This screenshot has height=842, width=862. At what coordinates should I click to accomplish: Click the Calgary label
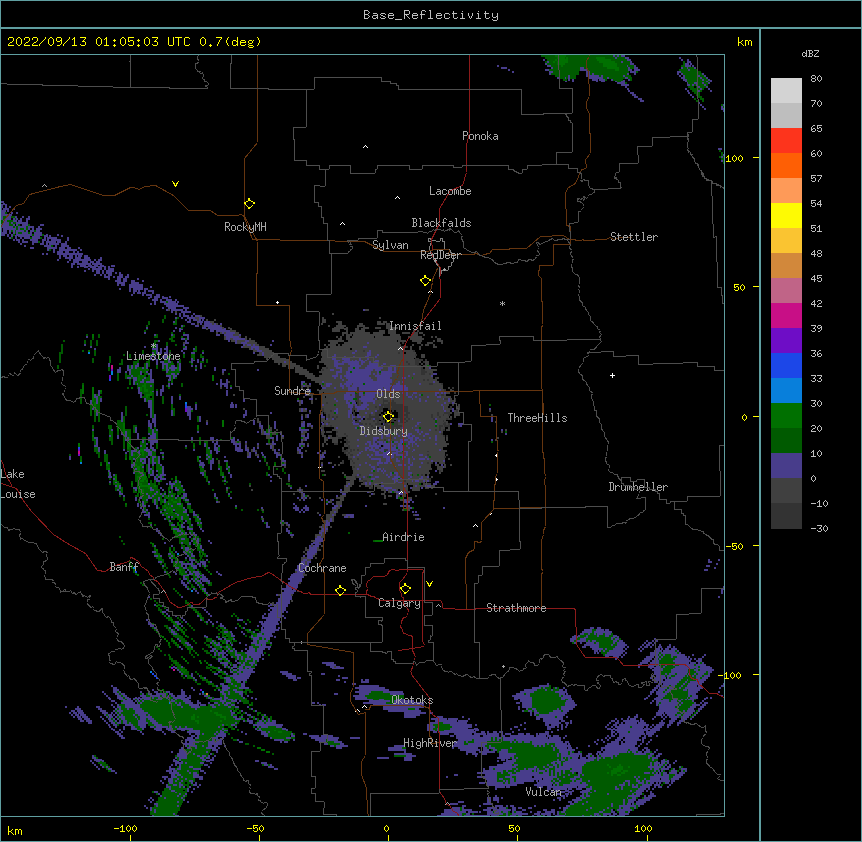coord(399,603)
